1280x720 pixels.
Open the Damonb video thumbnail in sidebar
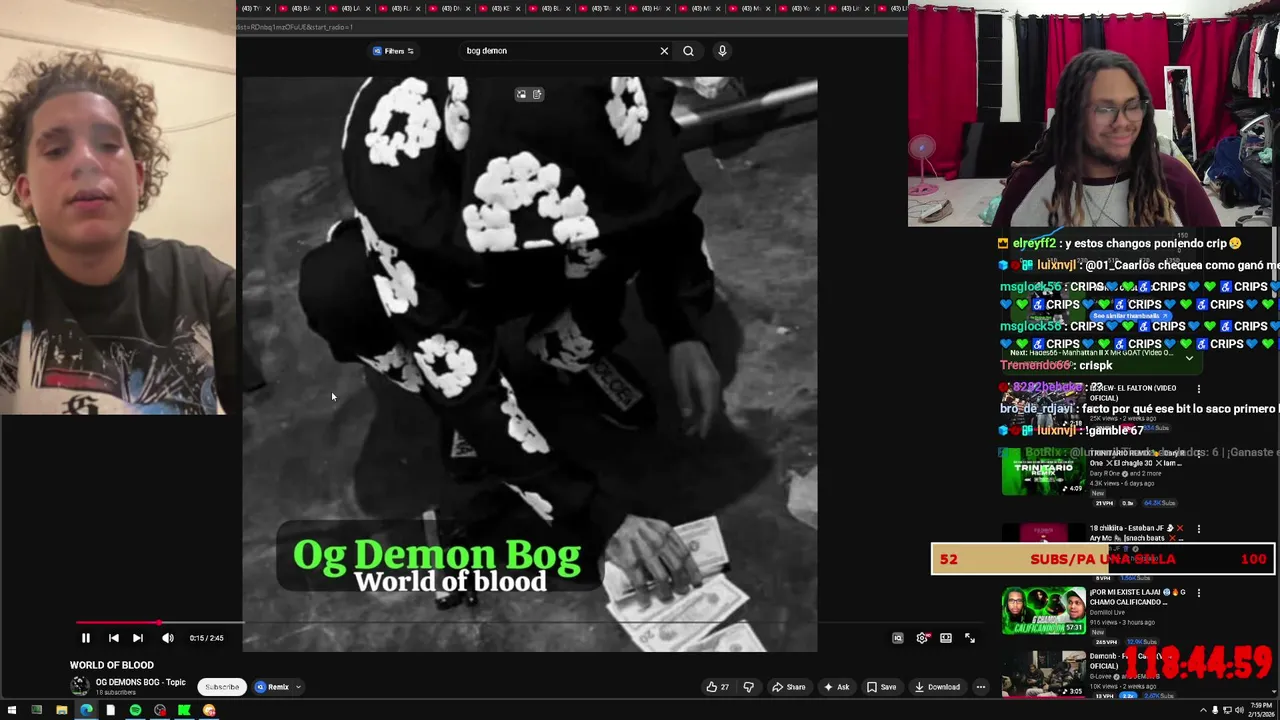click(x=1043, y=674)
